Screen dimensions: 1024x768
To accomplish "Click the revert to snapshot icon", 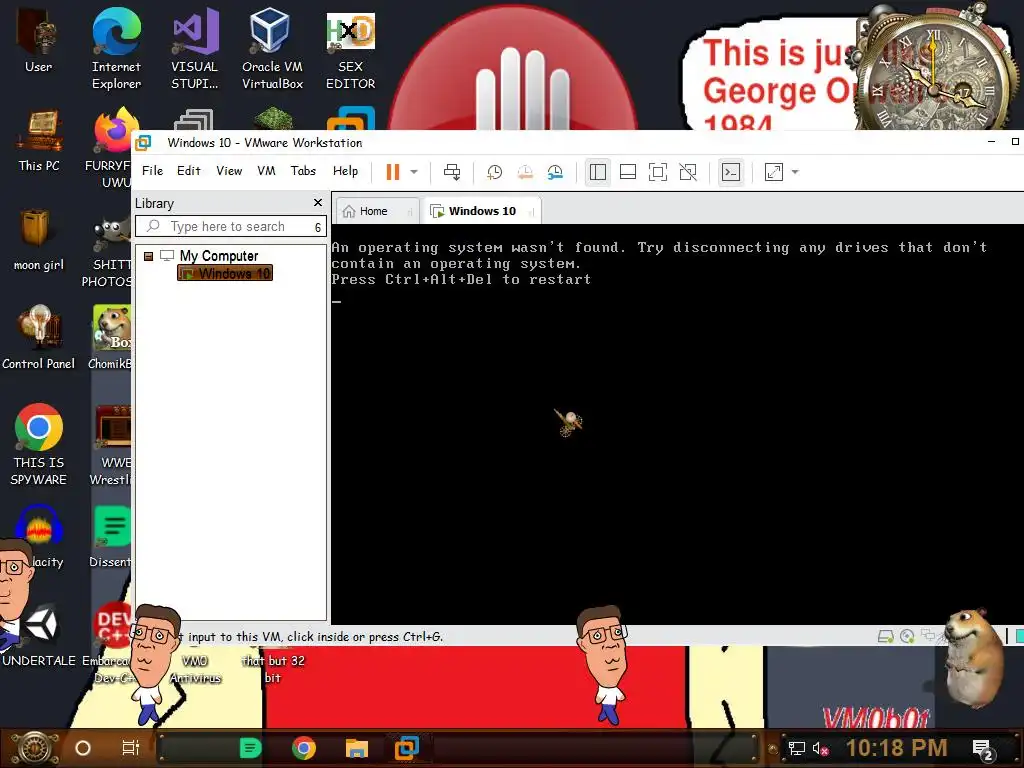I will click(x=524, y=172).
